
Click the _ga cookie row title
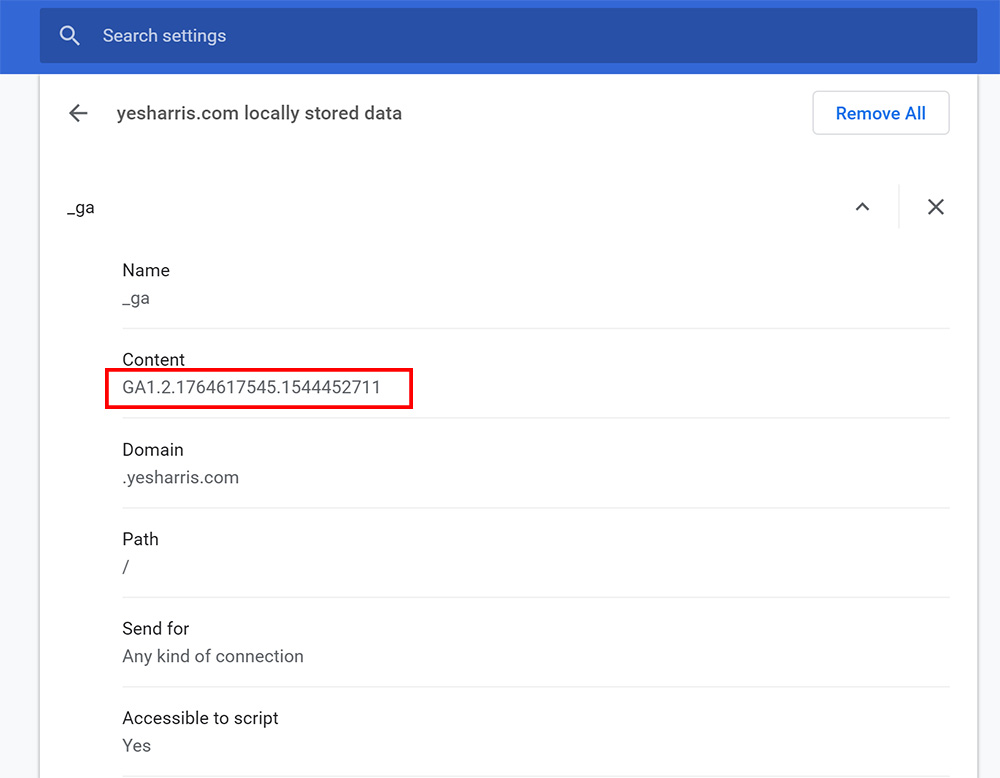(x=81, y=208)
